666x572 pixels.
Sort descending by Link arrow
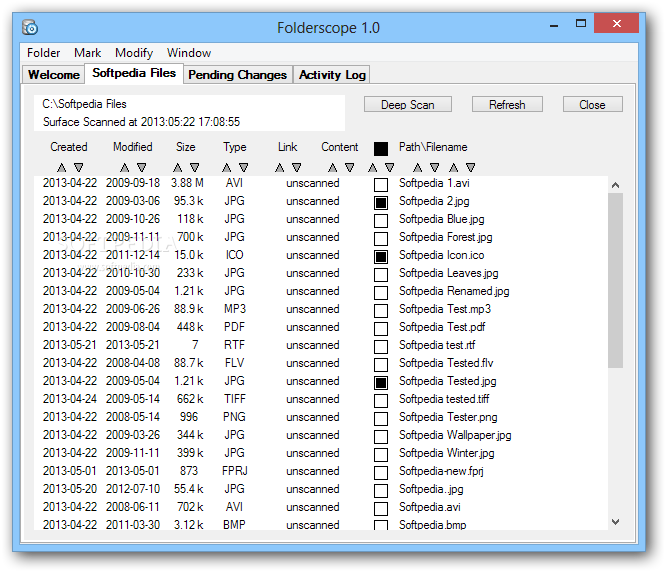296,167
